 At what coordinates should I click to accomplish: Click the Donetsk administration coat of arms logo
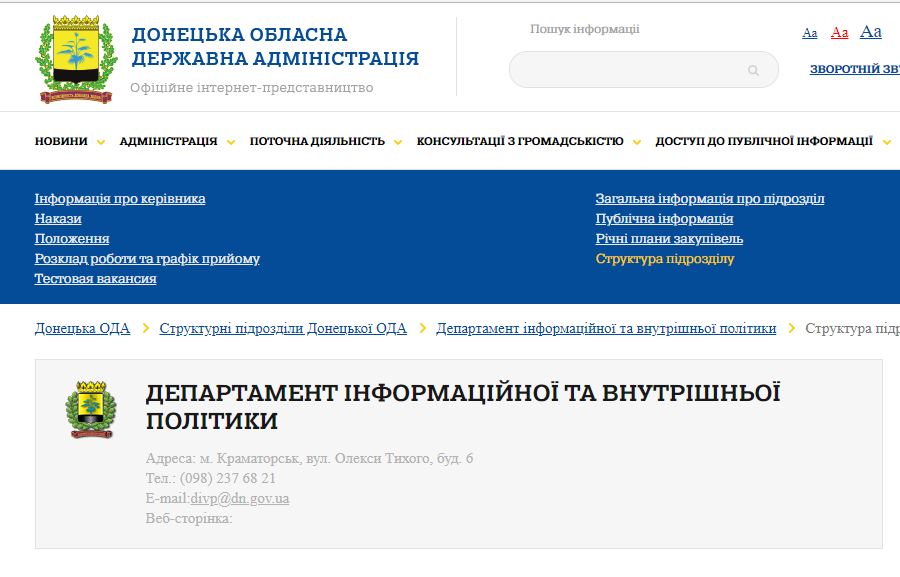click(77, 60)
